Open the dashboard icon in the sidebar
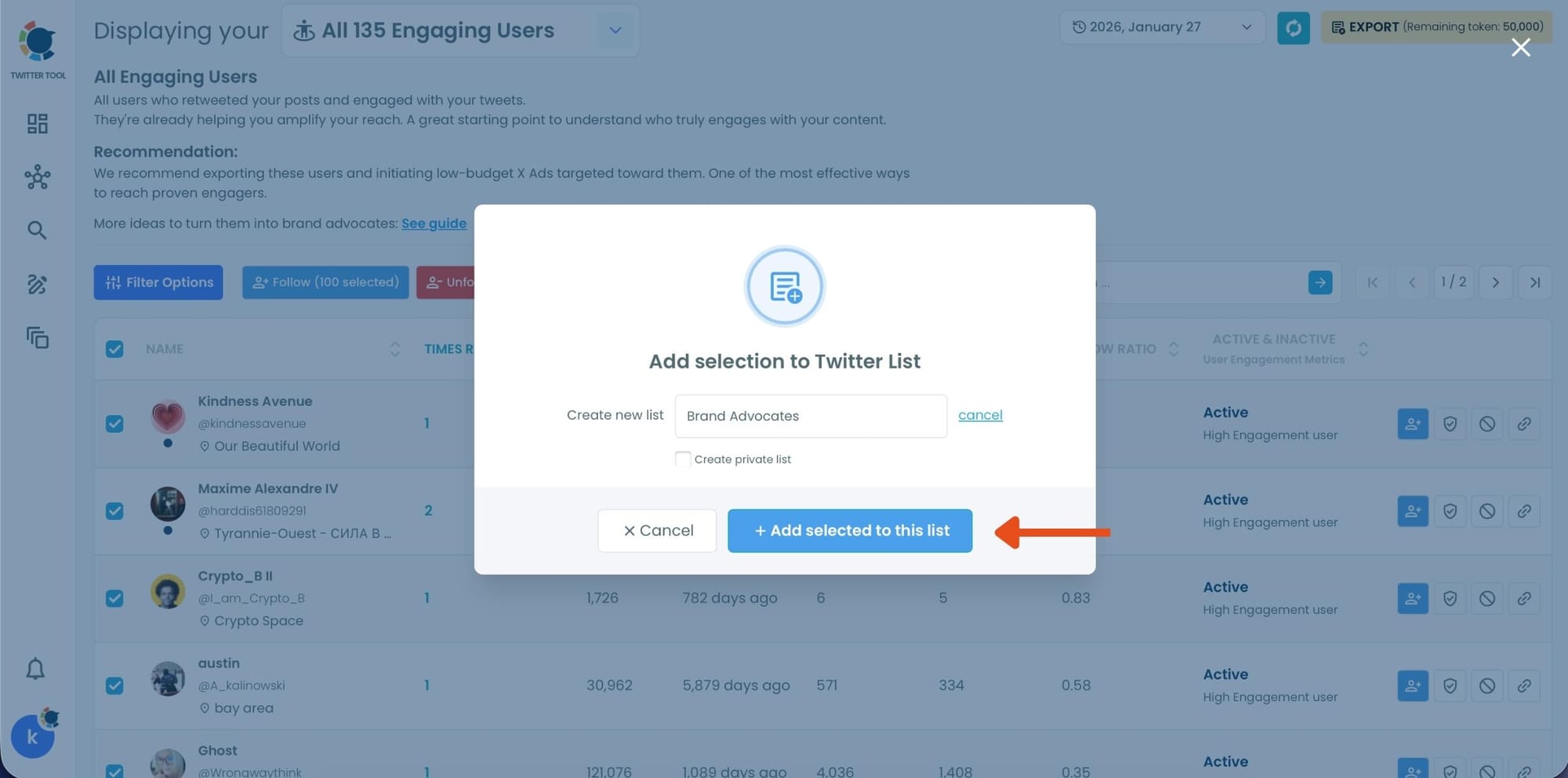This screenshot has width=1568, height=778. (37, 123)
